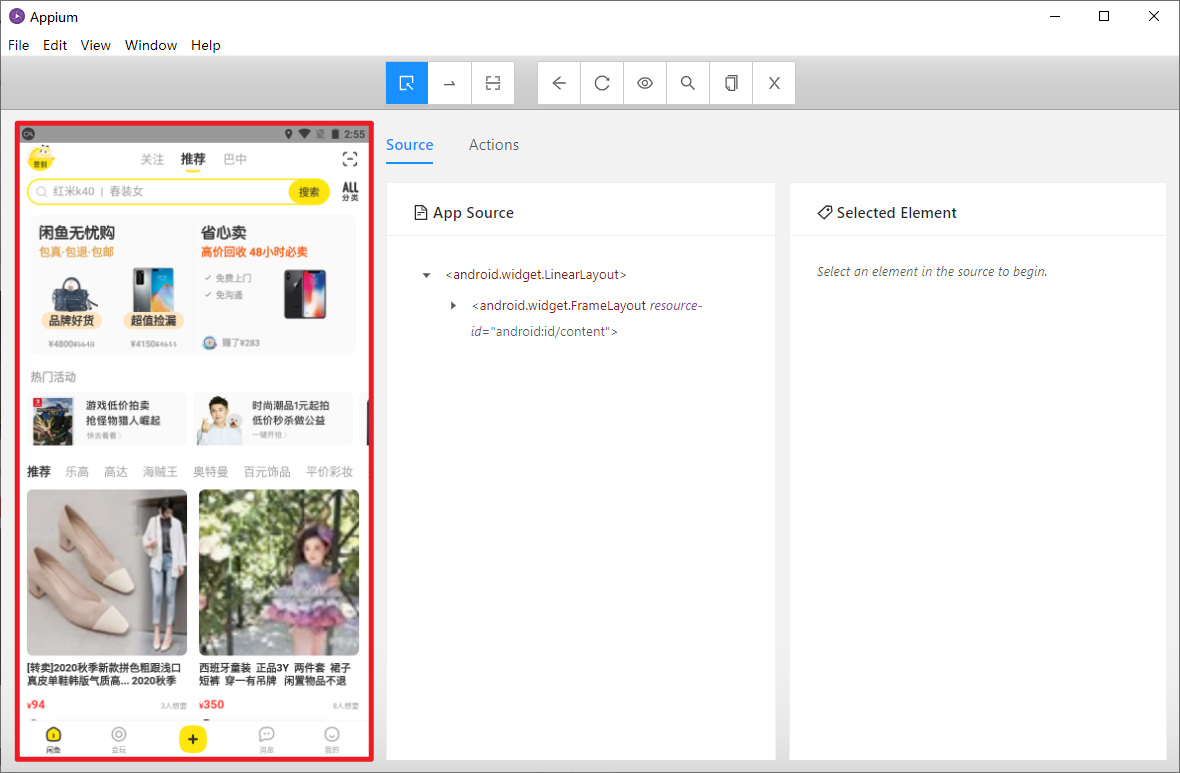Image resolution: width=1180 pixels, height=773 pixels.
Task: Click the Back arrow toolbar icon
Action: [x=559, y=83]
